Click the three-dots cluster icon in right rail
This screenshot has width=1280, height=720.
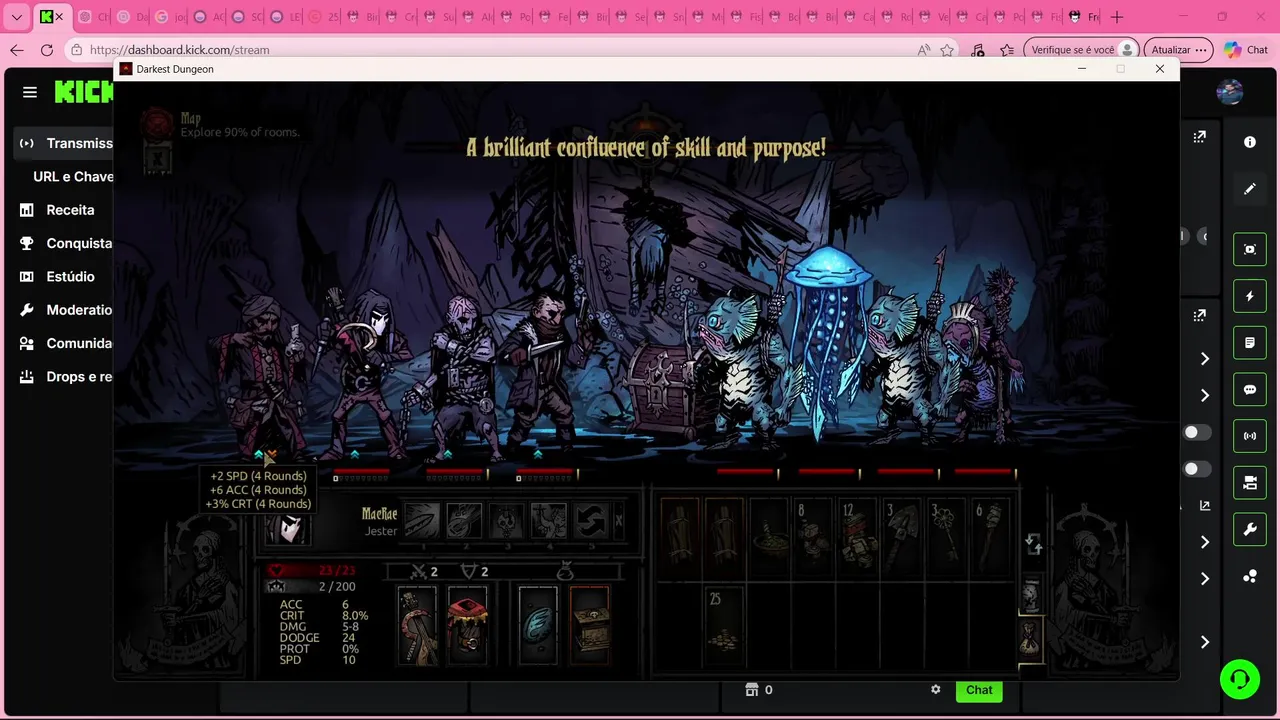tap(1250, 576)
